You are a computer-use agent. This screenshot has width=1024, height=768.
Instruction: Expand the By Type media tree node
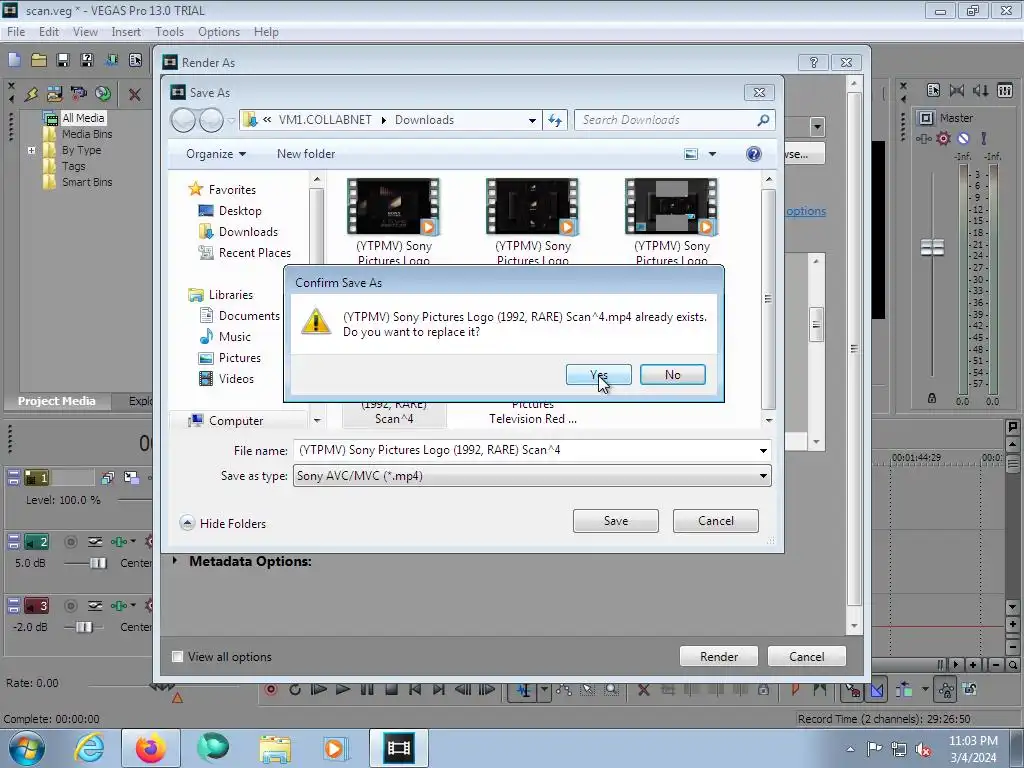[x=31, y=150]
